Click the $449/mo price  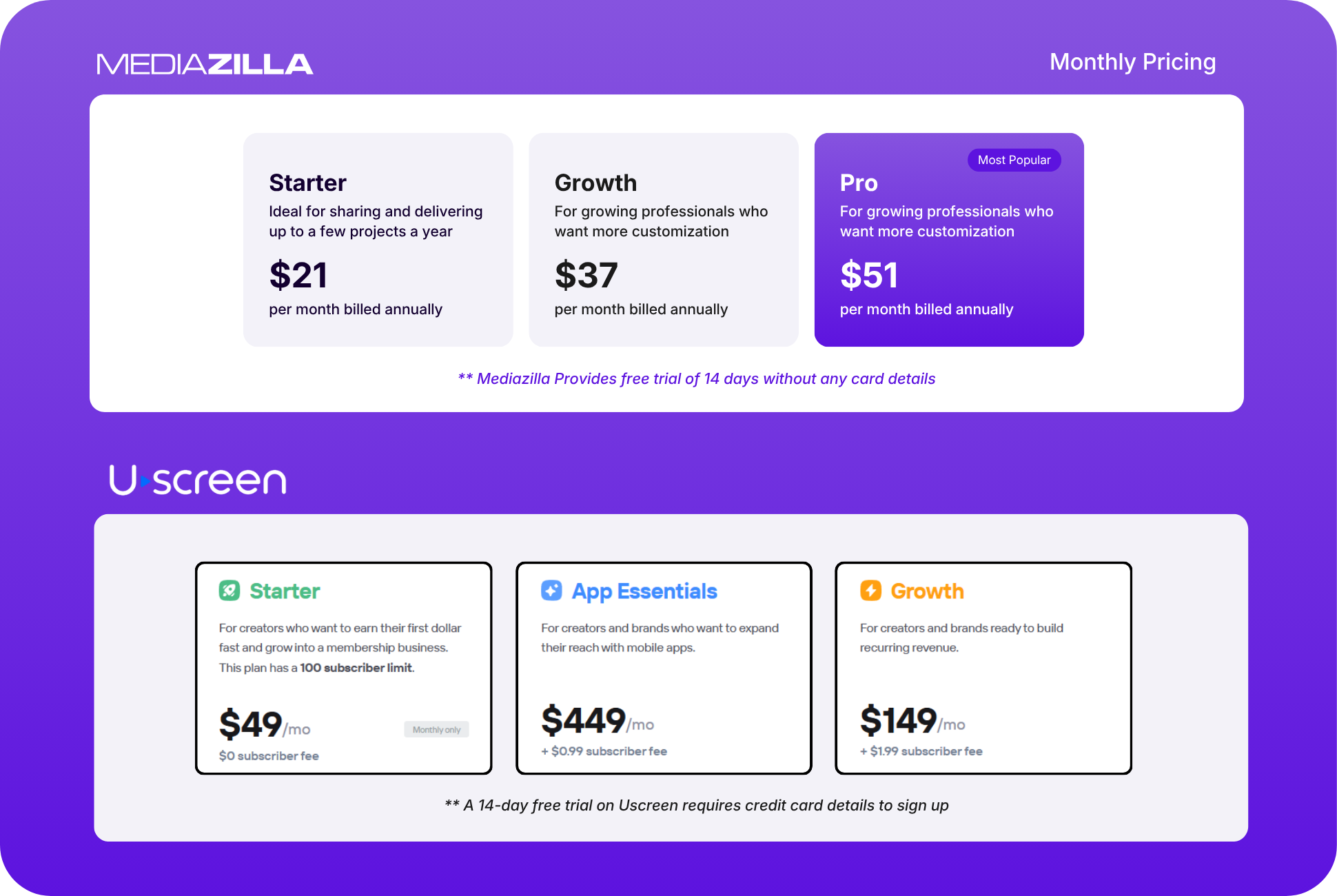pos(598,721)
